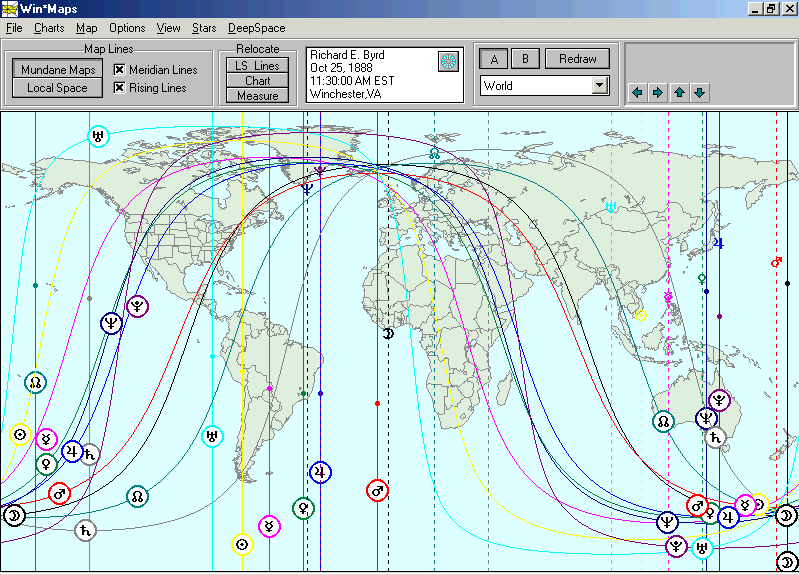This screenshot has height=575, width=799.
Task: Click the birth data text box
Action: (370, 74)
